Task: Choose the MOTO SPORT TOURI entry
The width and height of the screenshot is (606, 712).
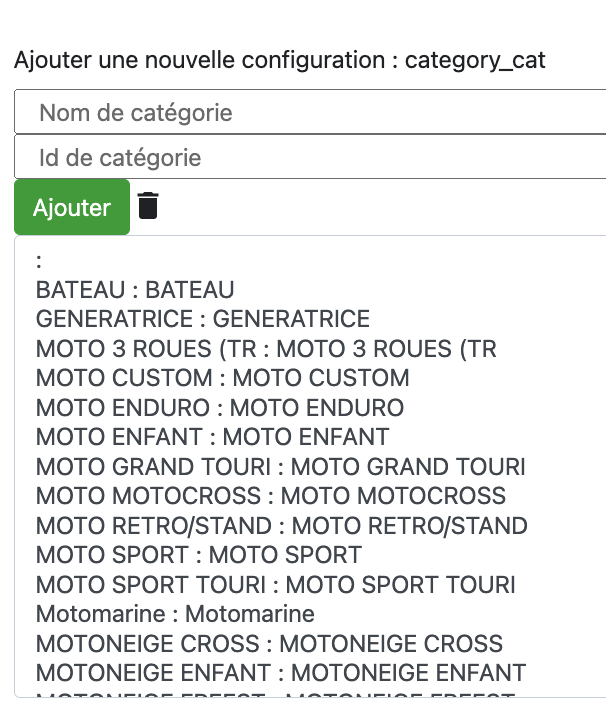Action: [x=276, y=584]
